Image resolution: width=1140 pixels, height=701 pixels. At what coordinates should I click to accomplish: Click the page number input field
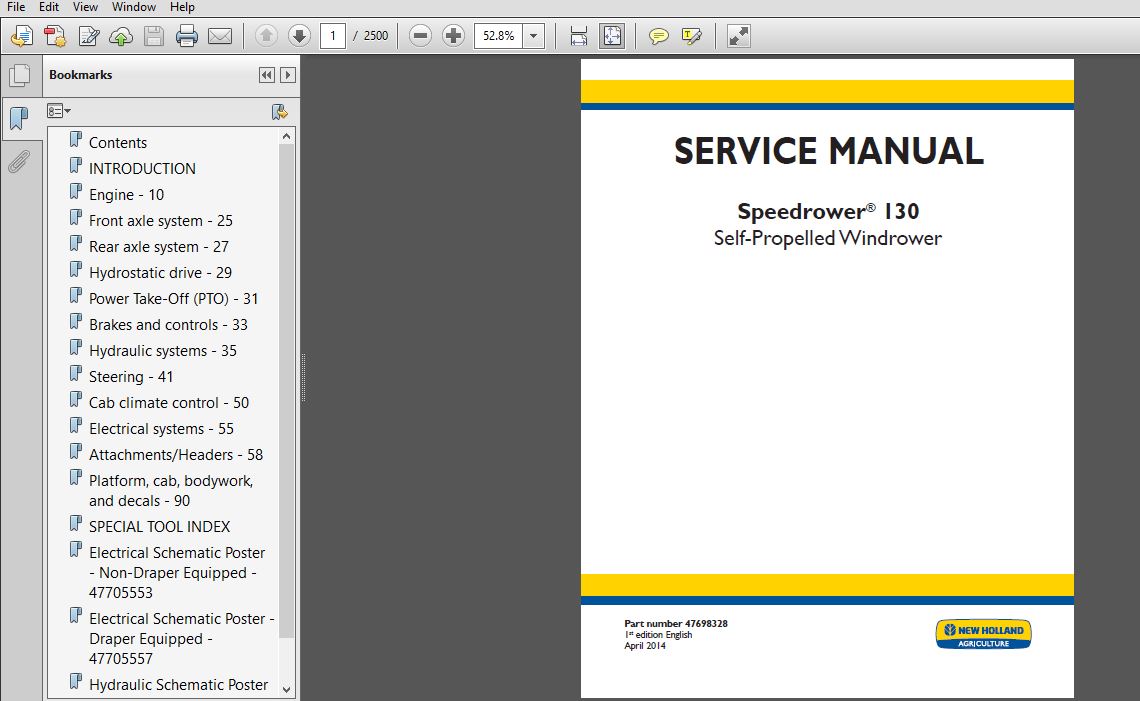click(x=333, y=37)
